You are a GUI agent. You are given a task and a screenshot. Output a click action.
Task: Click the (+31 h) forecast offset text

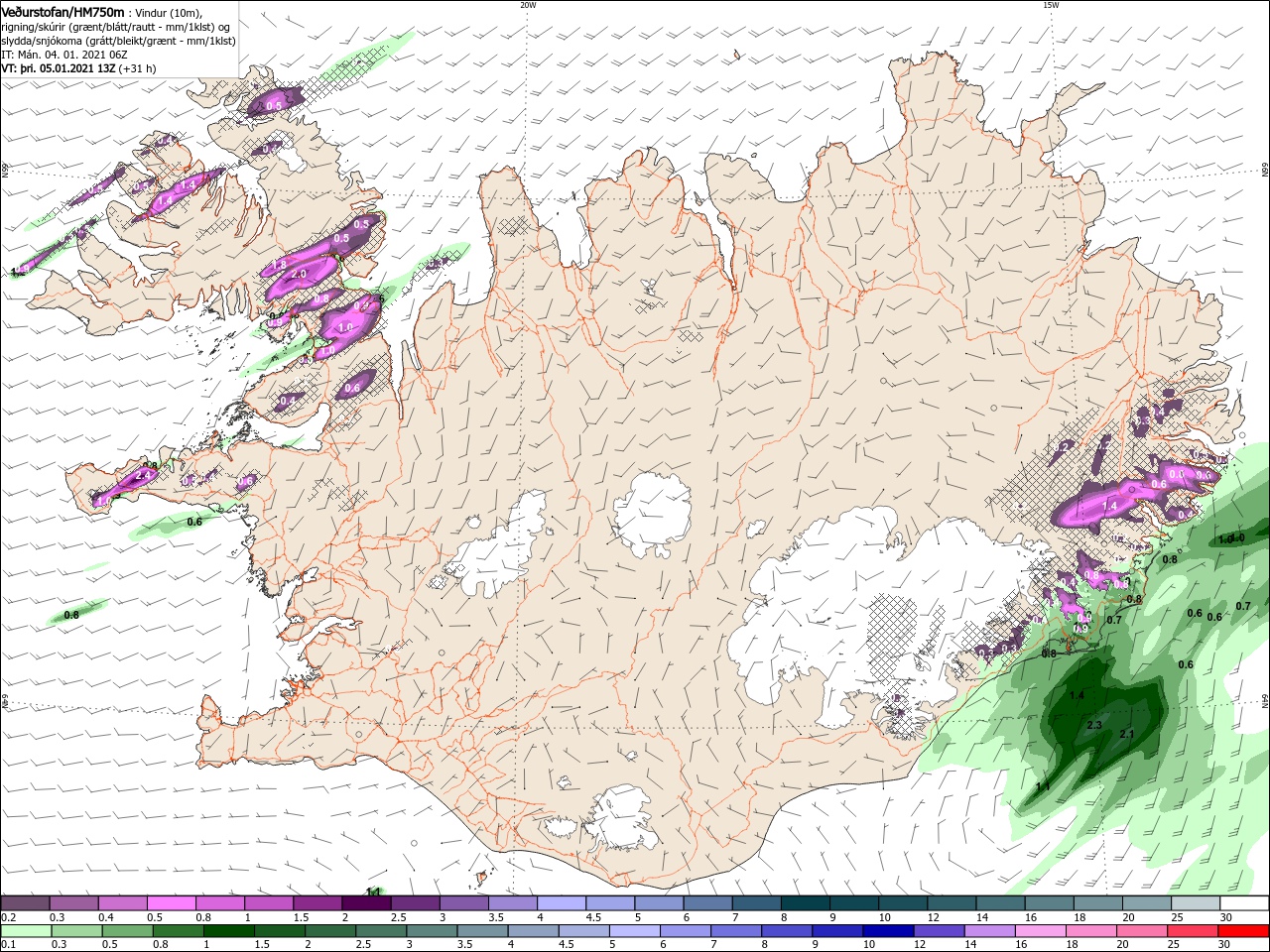(137, 69)
